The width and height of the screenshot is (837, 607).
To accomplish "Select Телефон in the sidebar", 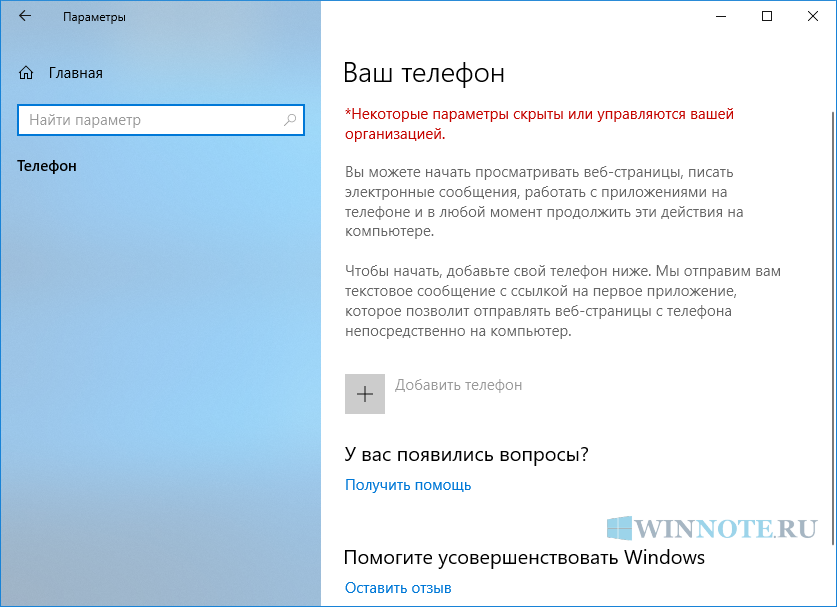I will click(x=47, y=166).
